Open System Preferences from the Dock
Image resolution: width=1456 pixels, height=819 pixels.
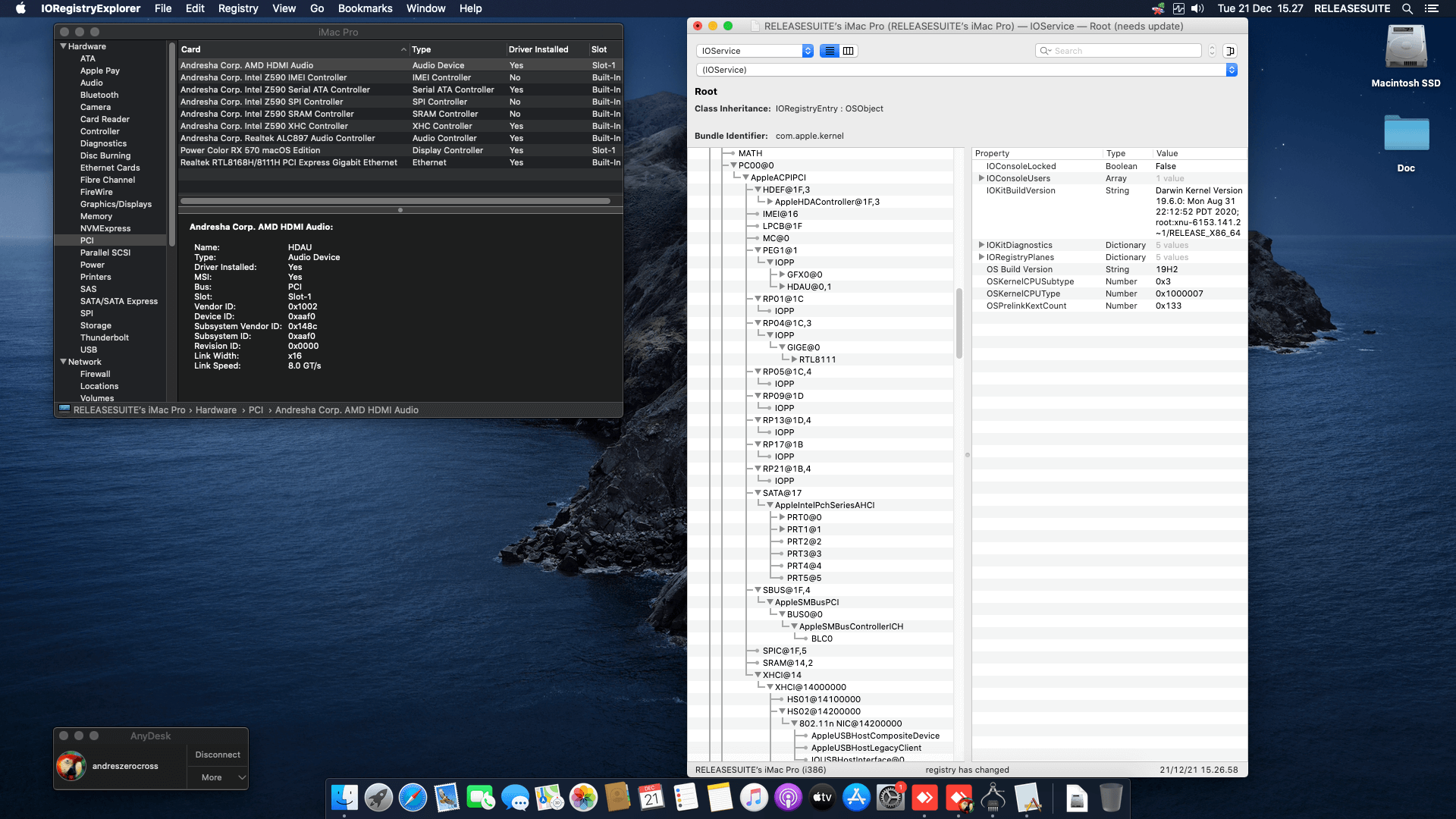(890, 798)
